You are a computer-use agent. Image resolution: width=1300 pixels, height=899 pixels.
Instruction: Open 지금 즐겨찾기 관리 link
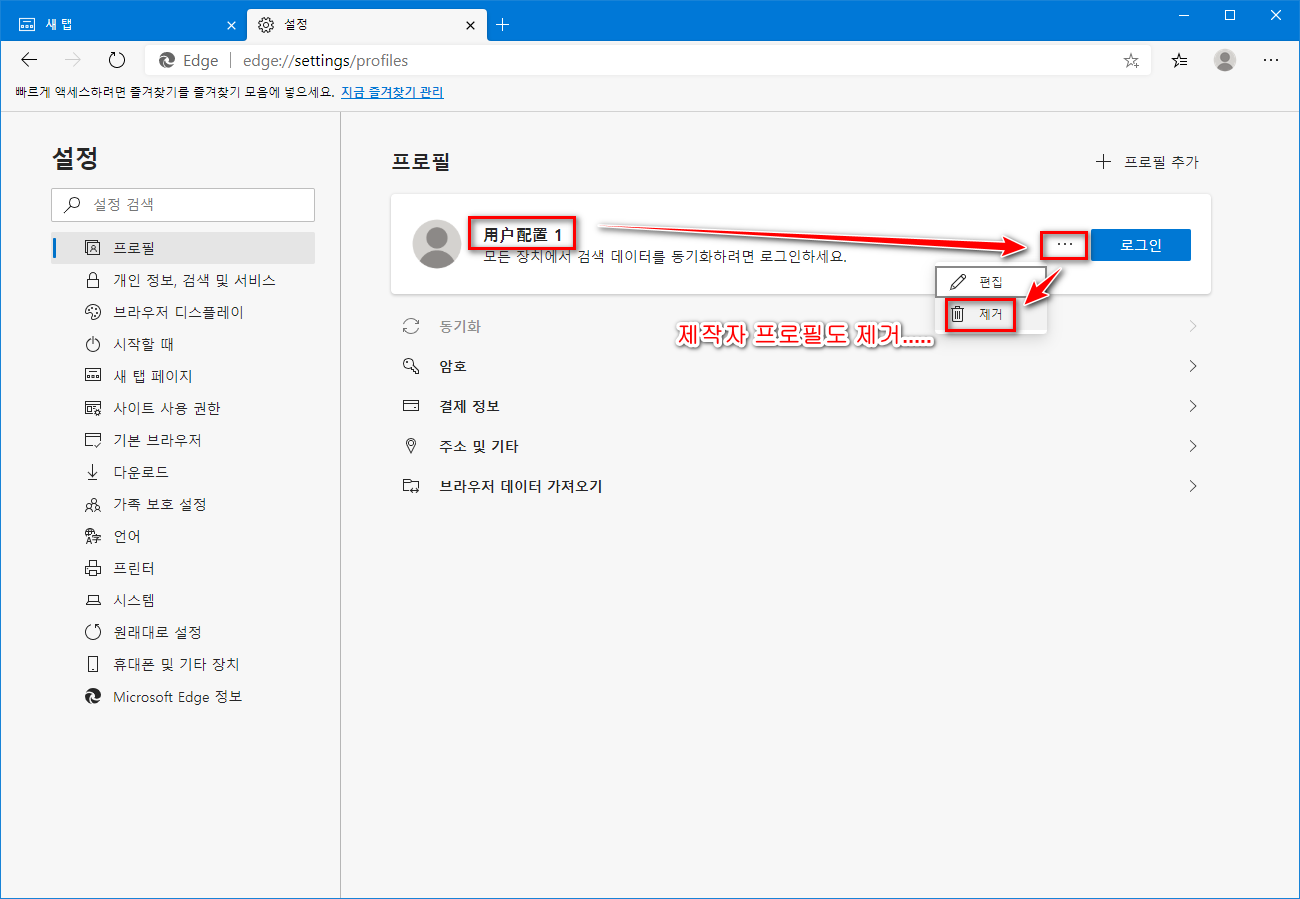(392, 92)
